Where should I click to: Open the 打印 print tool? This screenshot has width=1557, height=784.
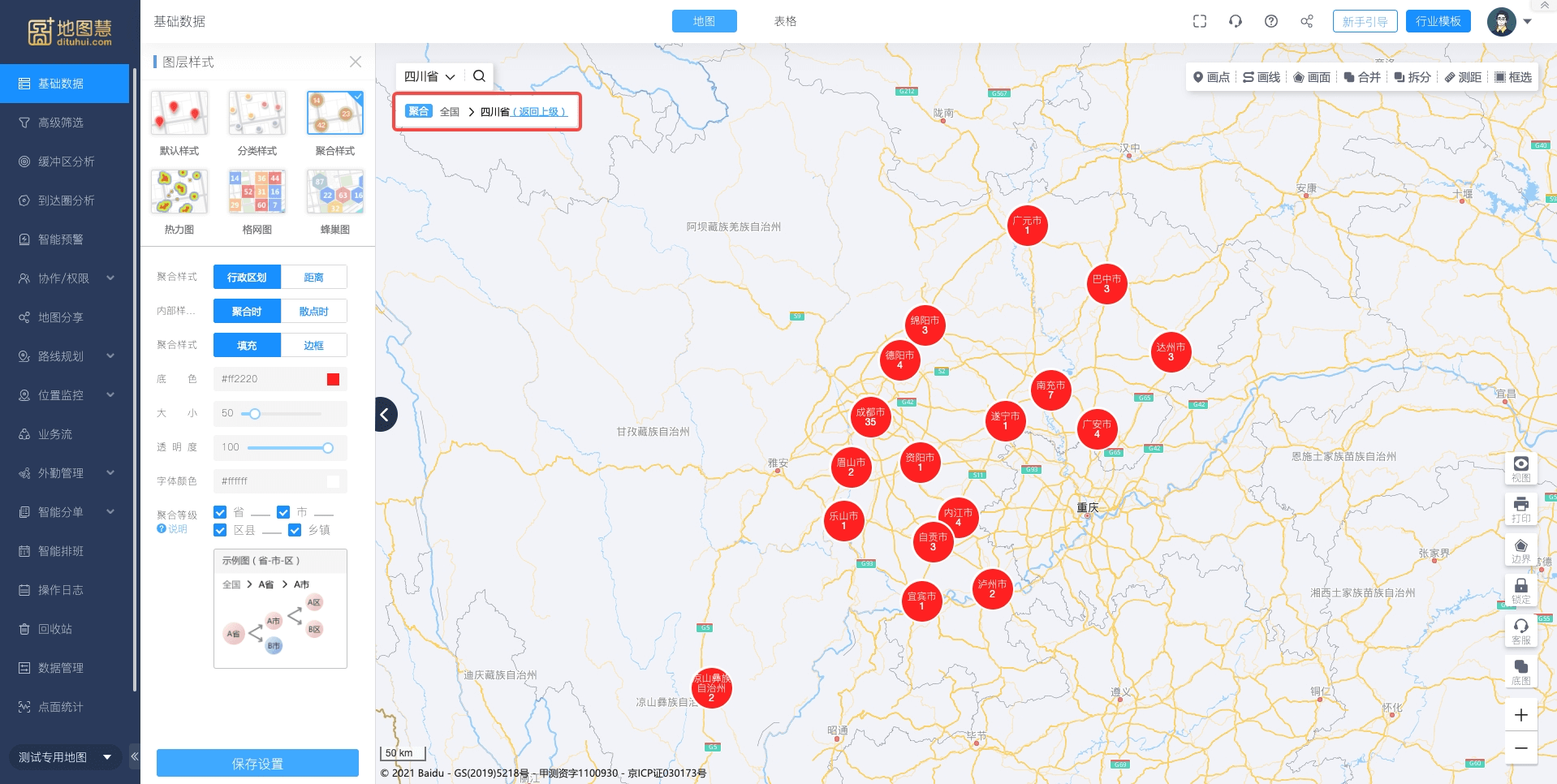pyautogui.click(x=1520, y=509)
